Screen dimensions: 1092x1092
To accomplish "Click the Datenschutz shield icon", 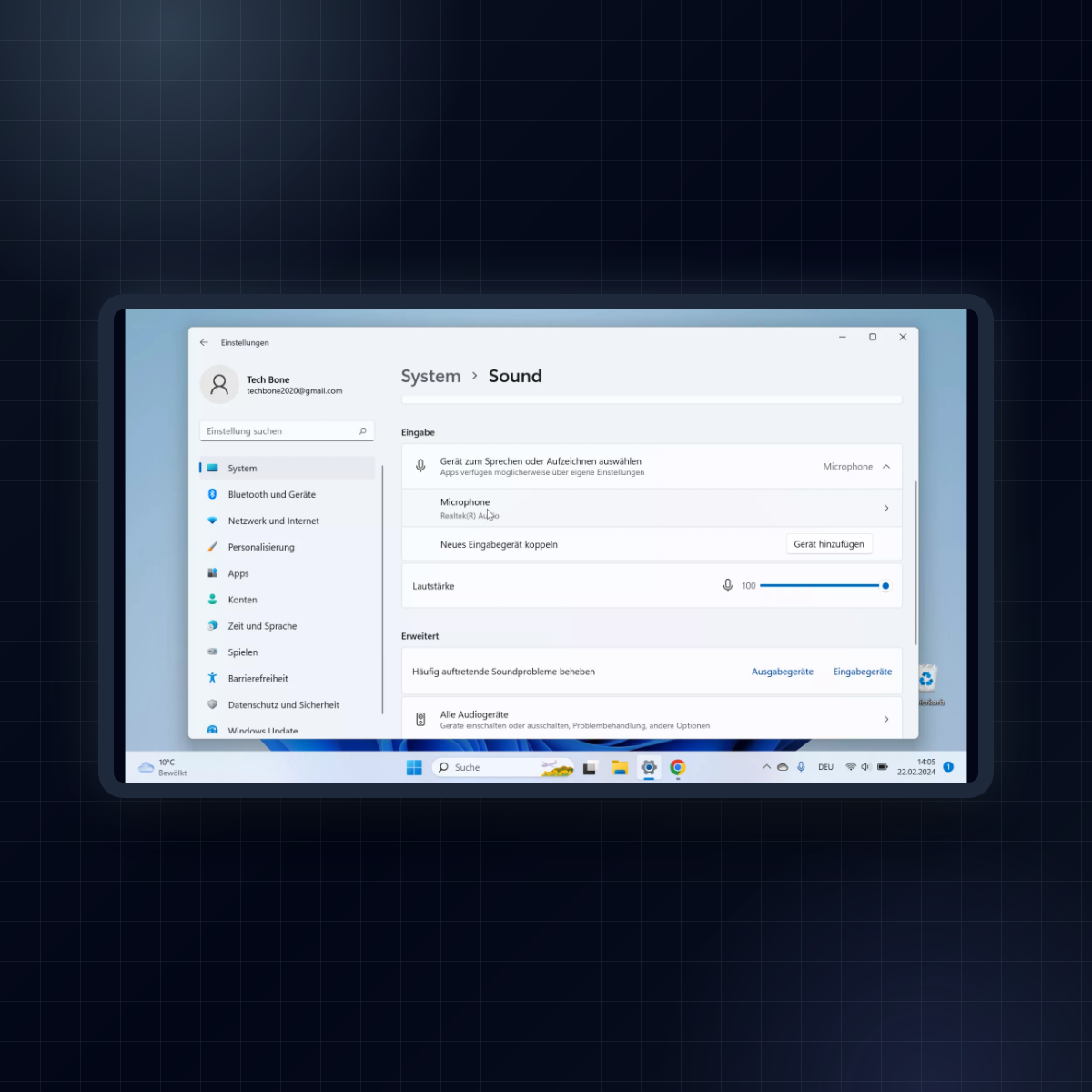I will point(212,705).
